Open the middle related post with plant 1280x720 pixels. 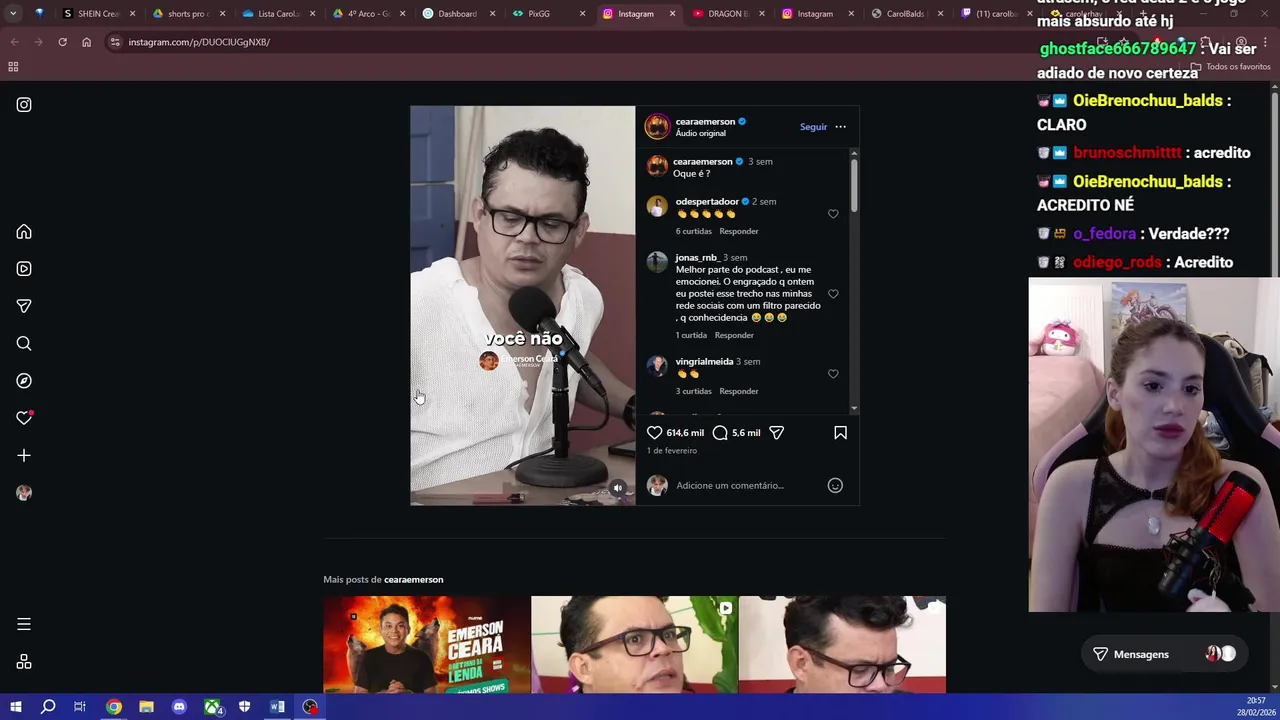click(x=635, y=644)
